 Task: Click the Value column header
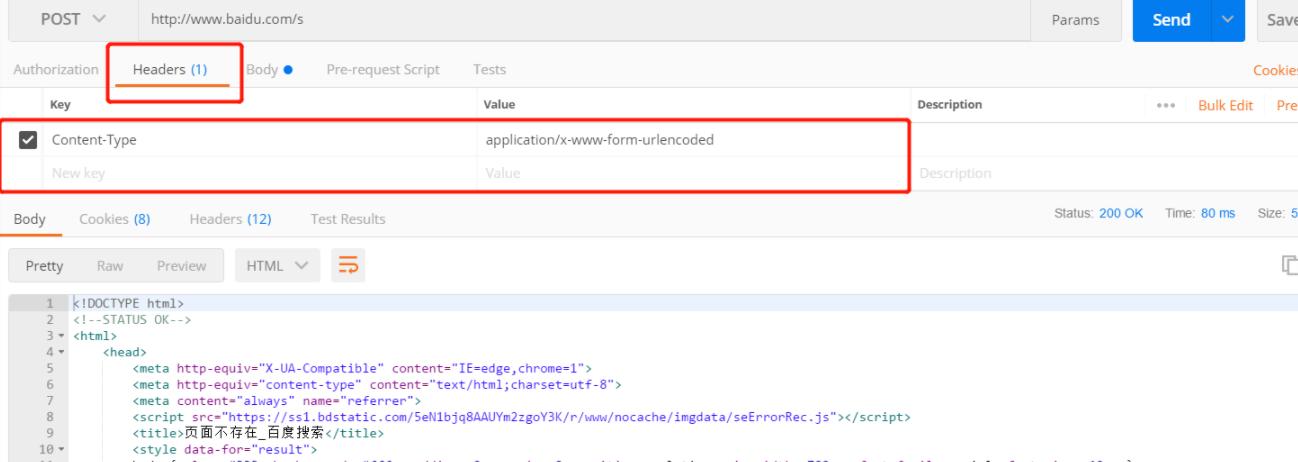(499, 105)
